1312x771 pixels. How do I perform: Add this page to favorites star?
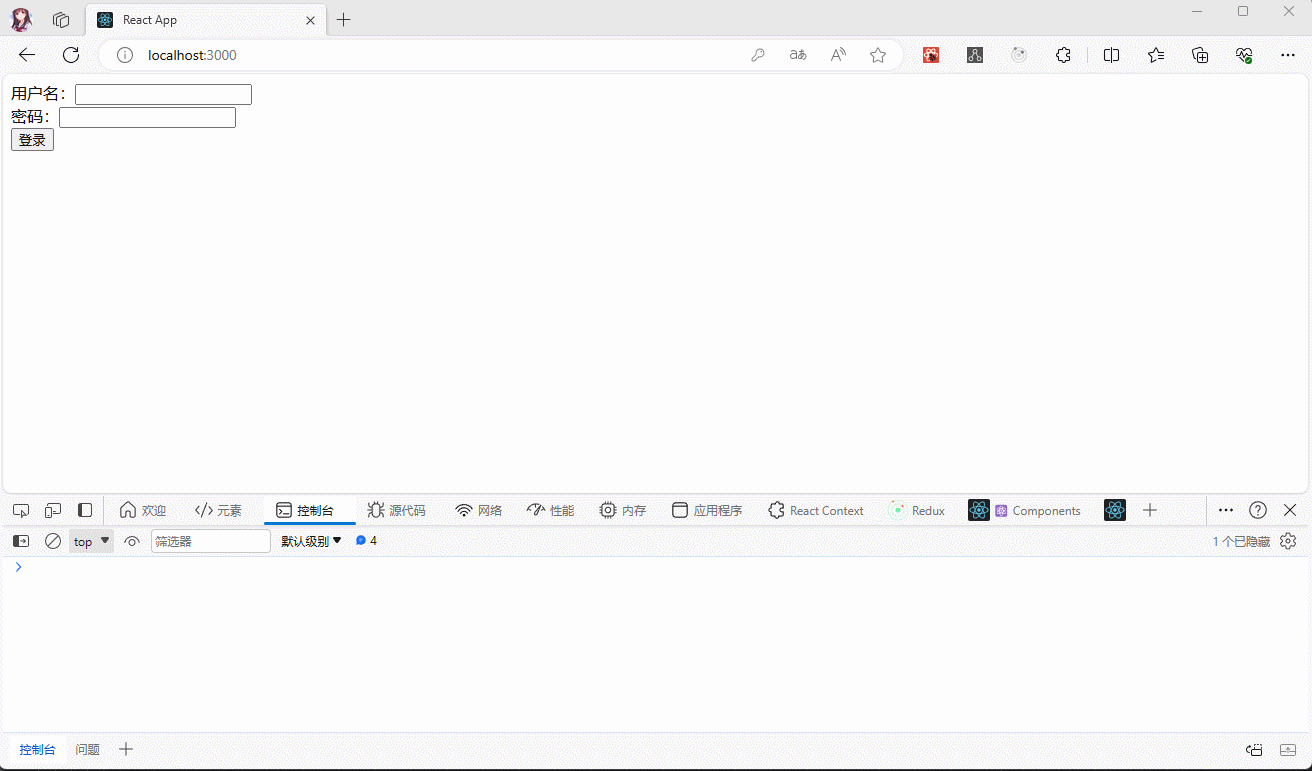(x=878, y=55)
